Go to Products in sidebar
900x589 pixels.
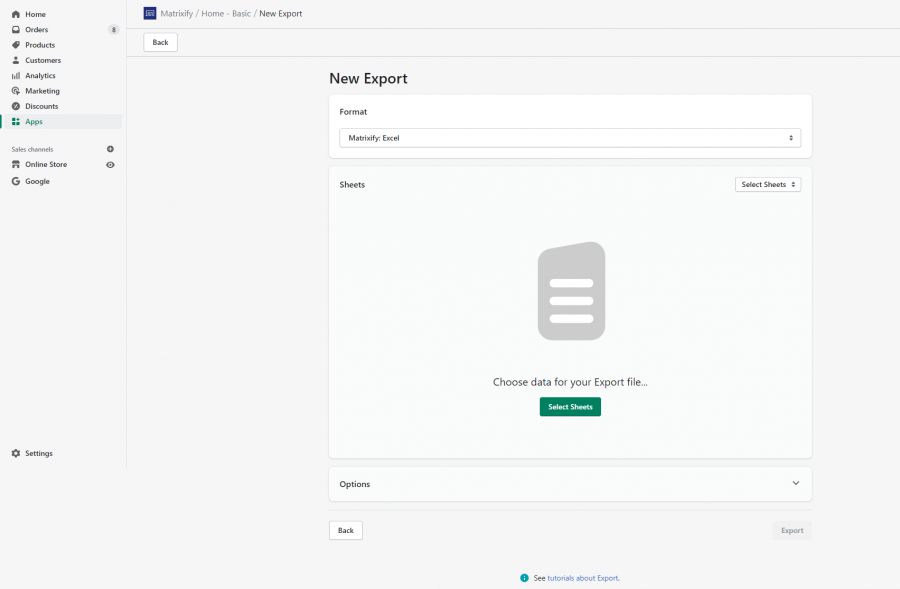tap(40, 45)
